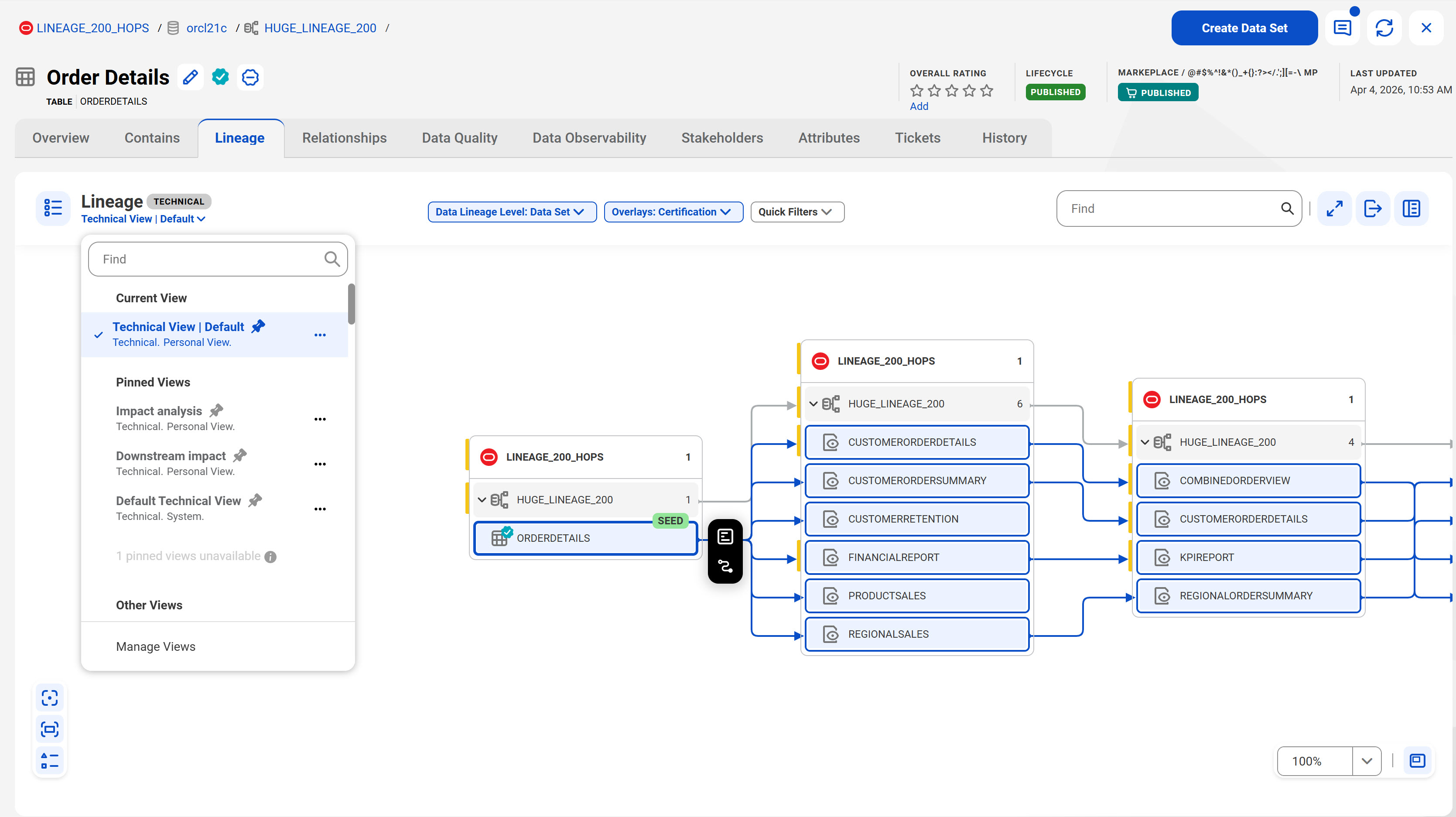Open the Data Quality tab
Screen dimensions: 1456x817
point(459,138)
